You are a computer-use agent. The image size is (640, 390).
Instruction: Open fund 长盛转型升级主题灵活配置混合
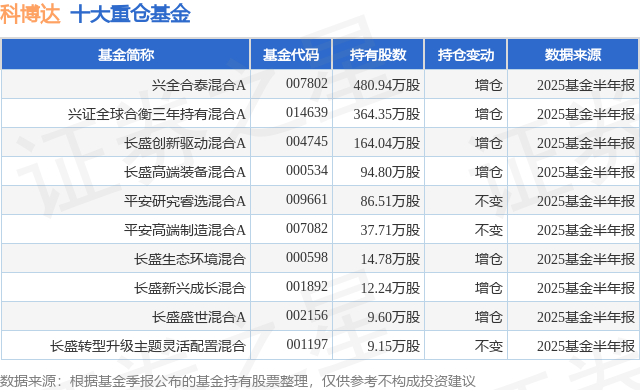148,346
